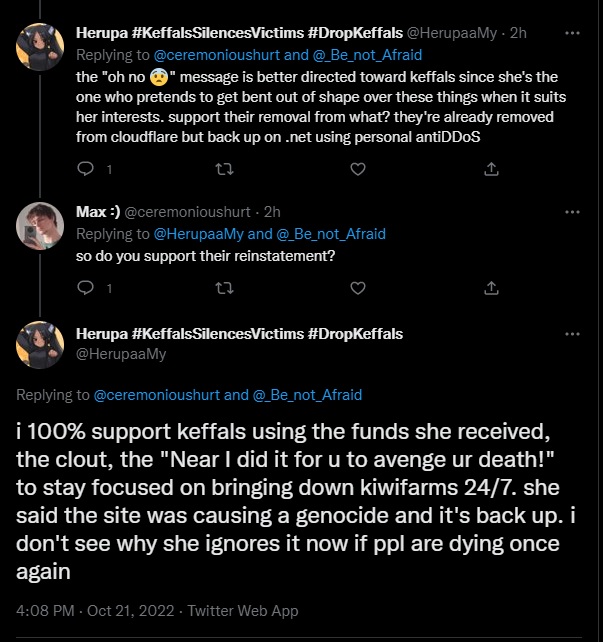Image resolution: width=603 pixels, height=642 pixels.
Task: Click the 2h timestamp on Herupa's first tweet
Action: pyautogui.click(x=518, y=33)
